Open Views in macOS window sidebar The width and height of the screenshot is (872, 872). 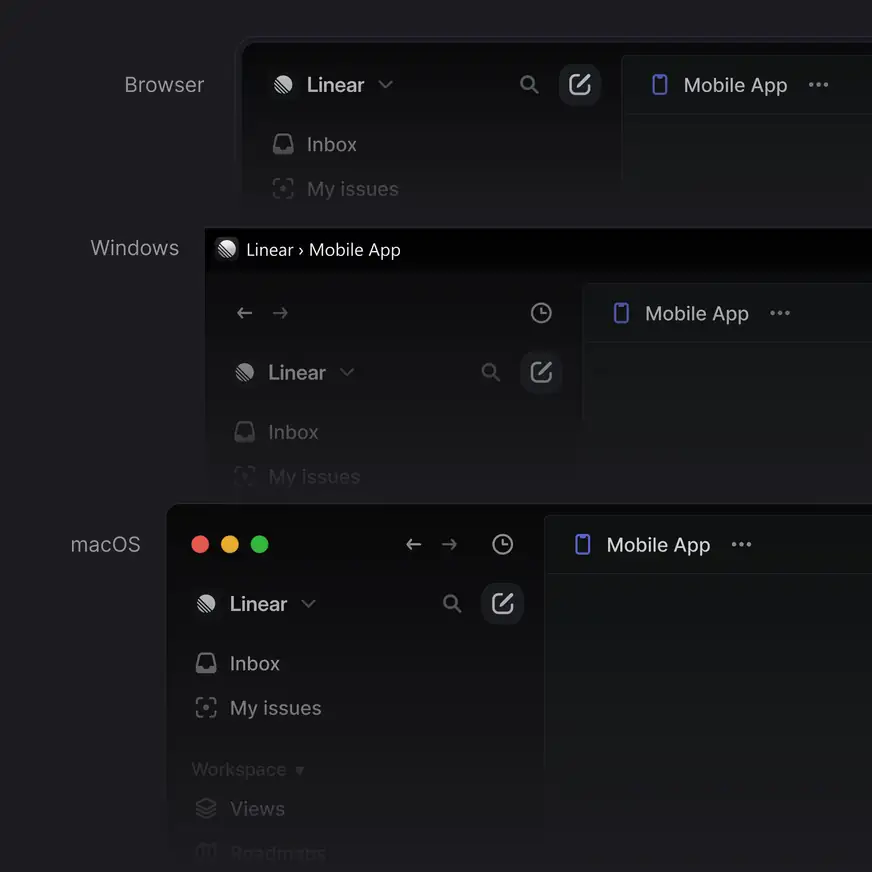click(x=240, y=809)
